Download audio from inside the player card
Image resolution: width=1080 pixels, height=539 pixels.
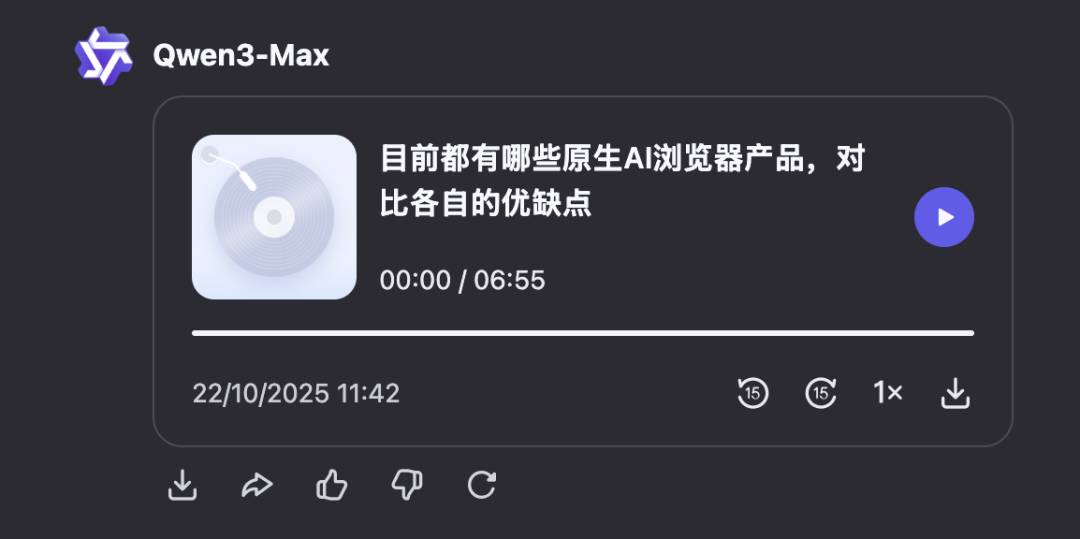click(x=955, y=394)
